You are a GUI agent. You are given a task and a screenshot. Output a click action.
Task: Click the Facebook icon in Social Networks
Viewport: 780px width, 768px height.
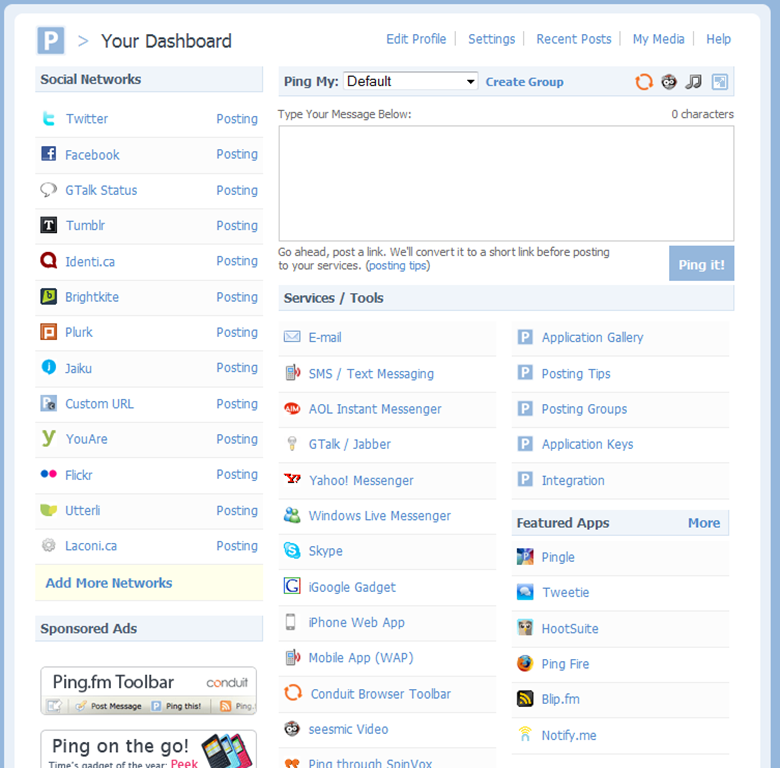coord(48,154)
